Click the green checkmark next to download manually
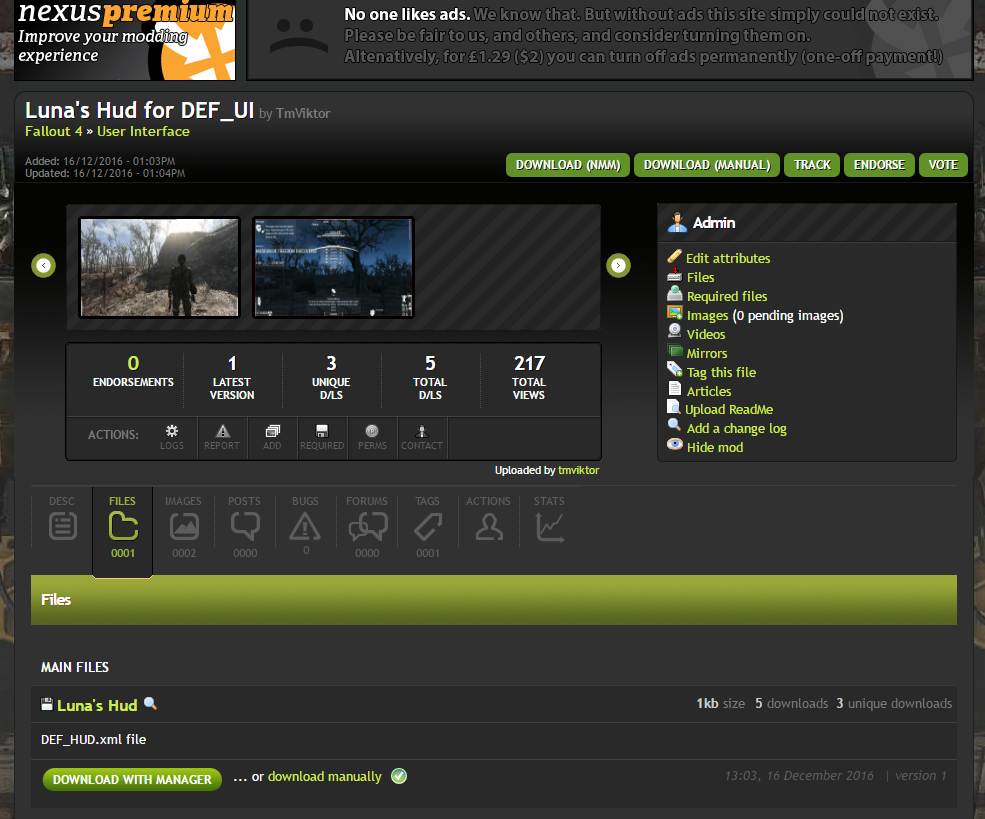 399,776
